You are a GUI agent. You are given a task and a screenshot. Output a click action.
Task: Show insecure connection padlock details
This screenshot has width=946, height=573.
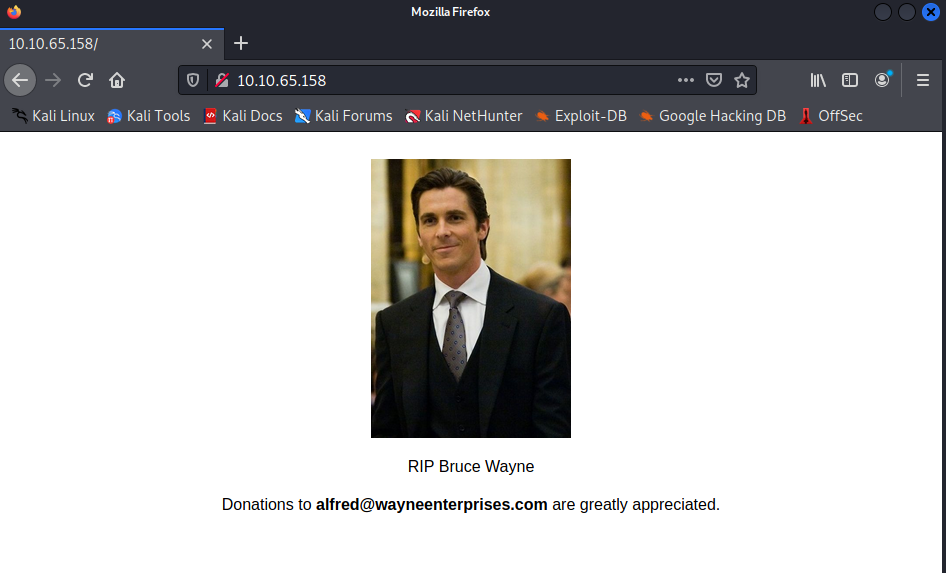(x=222, y=80)
